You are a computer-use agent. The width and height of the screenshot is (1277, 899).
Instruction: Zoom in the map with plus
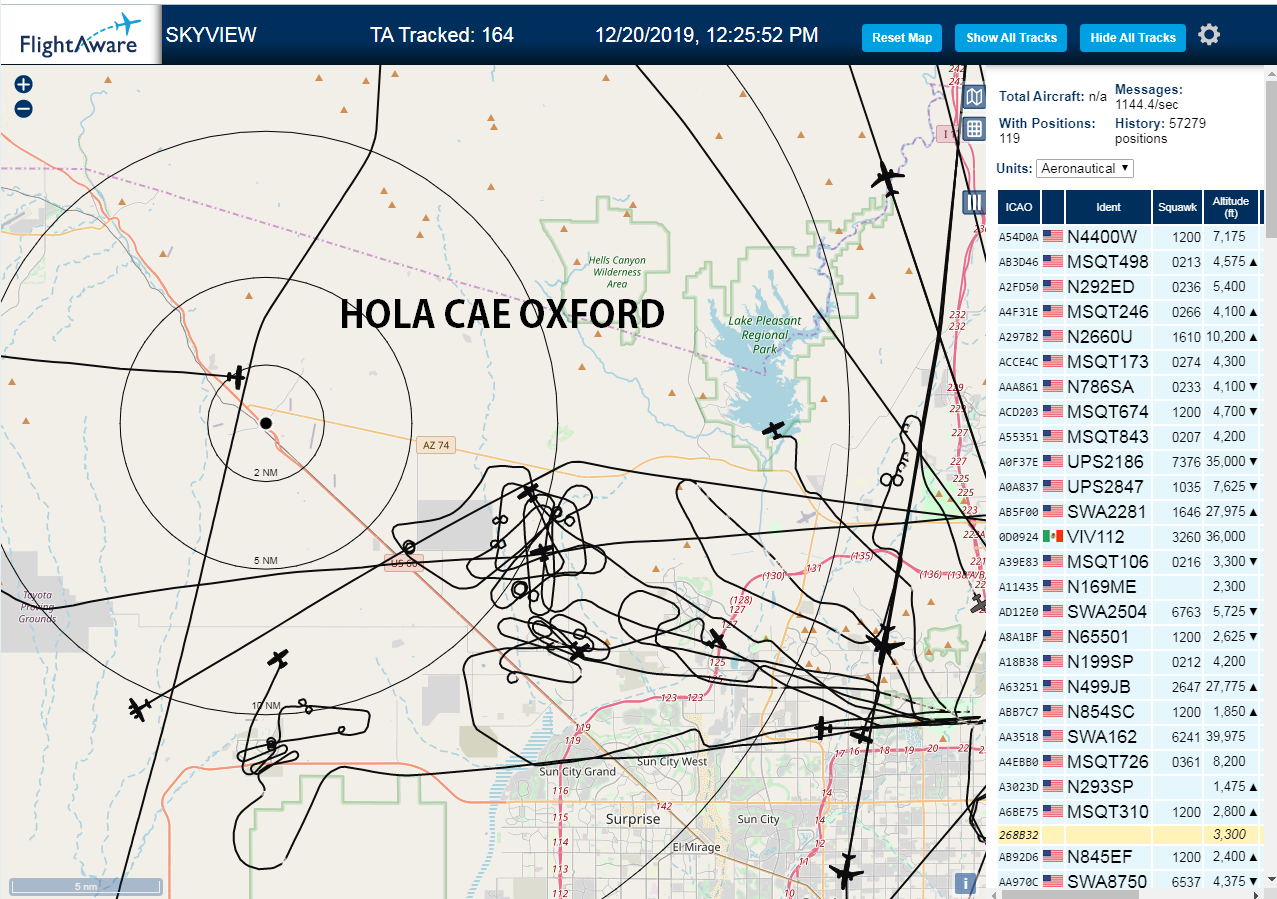point(24,85)
